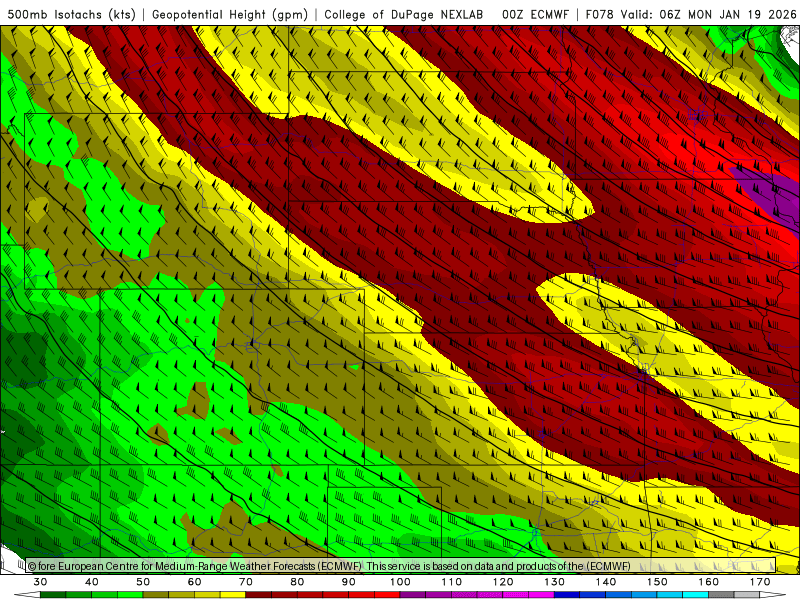Click the dark maroon swatch right of 70
Screen dimensions: 800x600
tap(259, 595)
